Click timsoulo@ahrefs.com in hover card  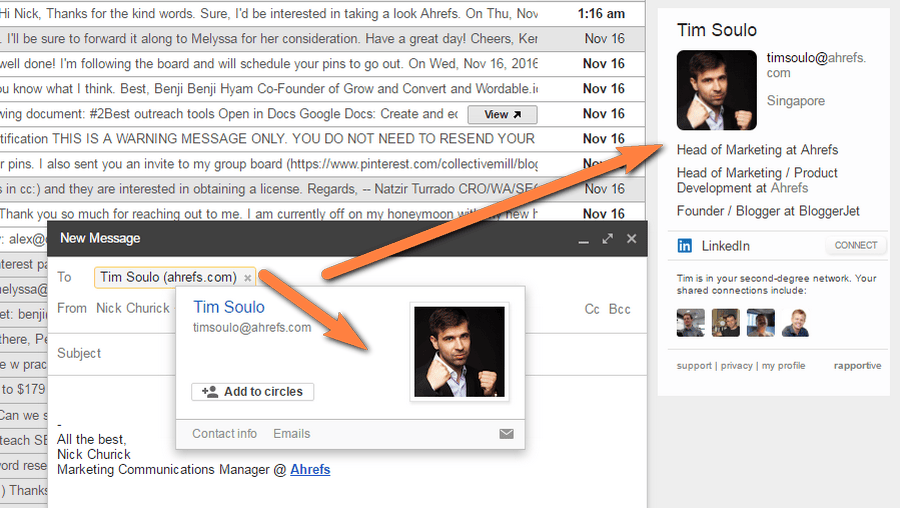(252, 328)
